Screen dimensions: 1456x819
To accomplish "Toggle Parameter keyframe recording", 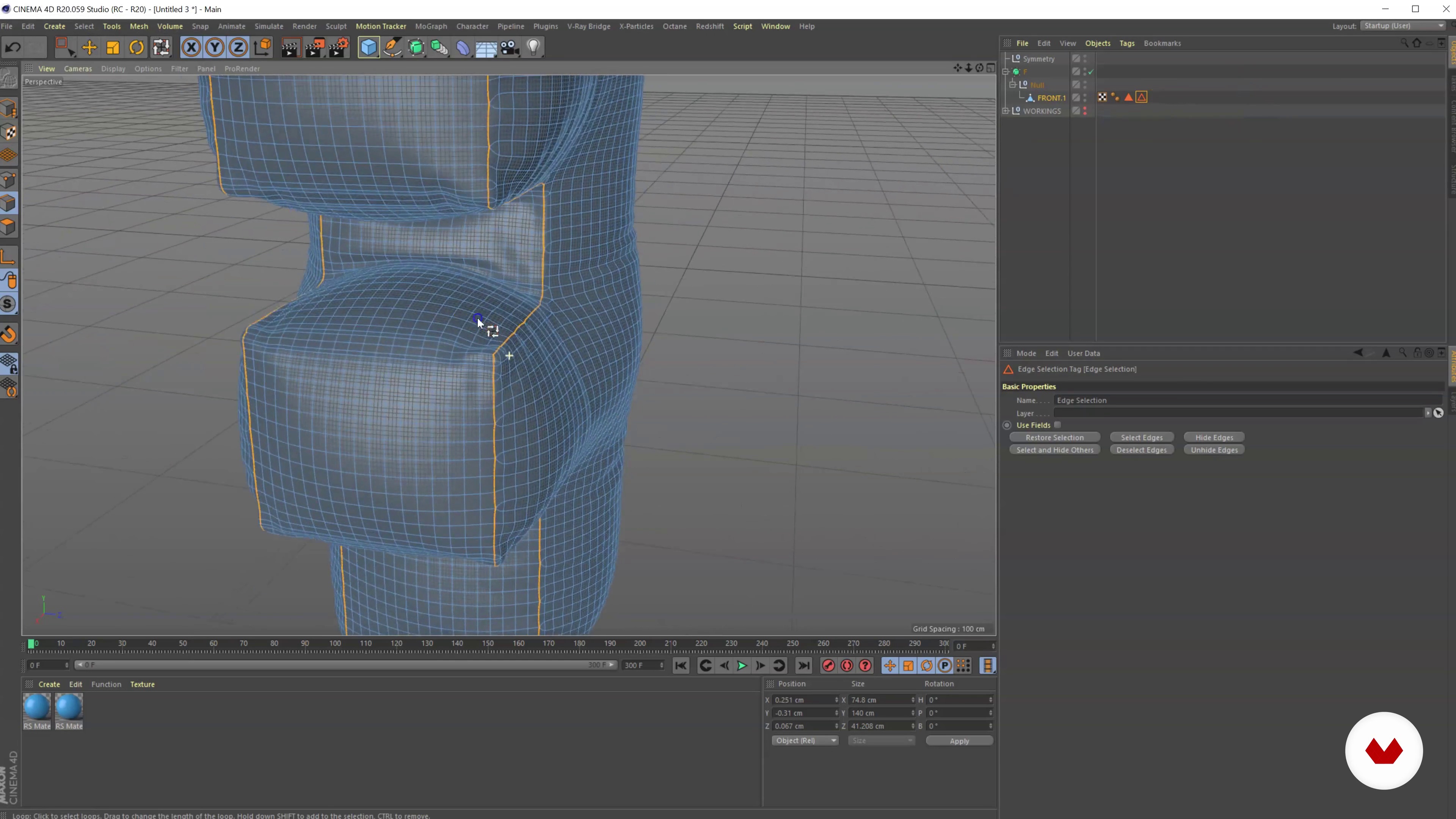I will 945,665.
